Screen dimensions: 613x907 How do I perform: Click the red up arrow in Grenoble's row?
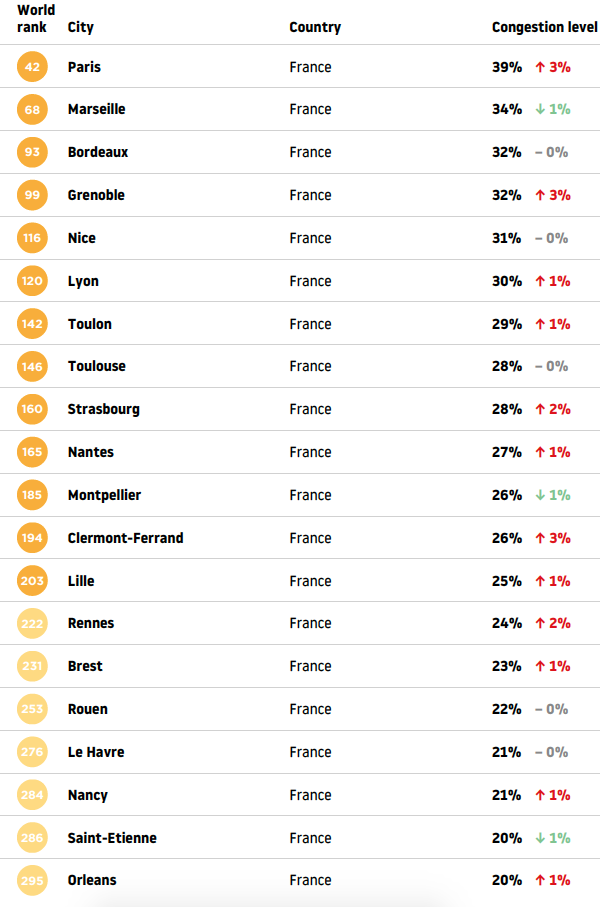(x=540, y=196)
